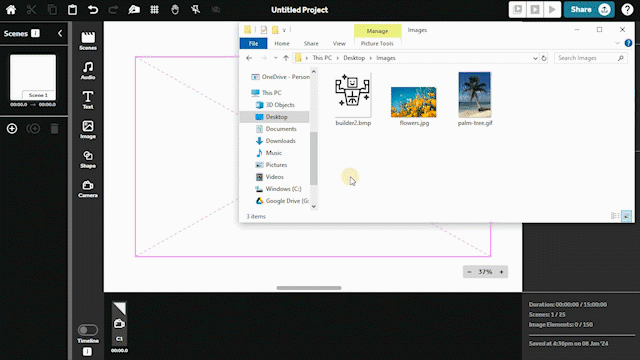Click the canvas horizontal scrollbar

pyautogui.click(x=309, y=288)
